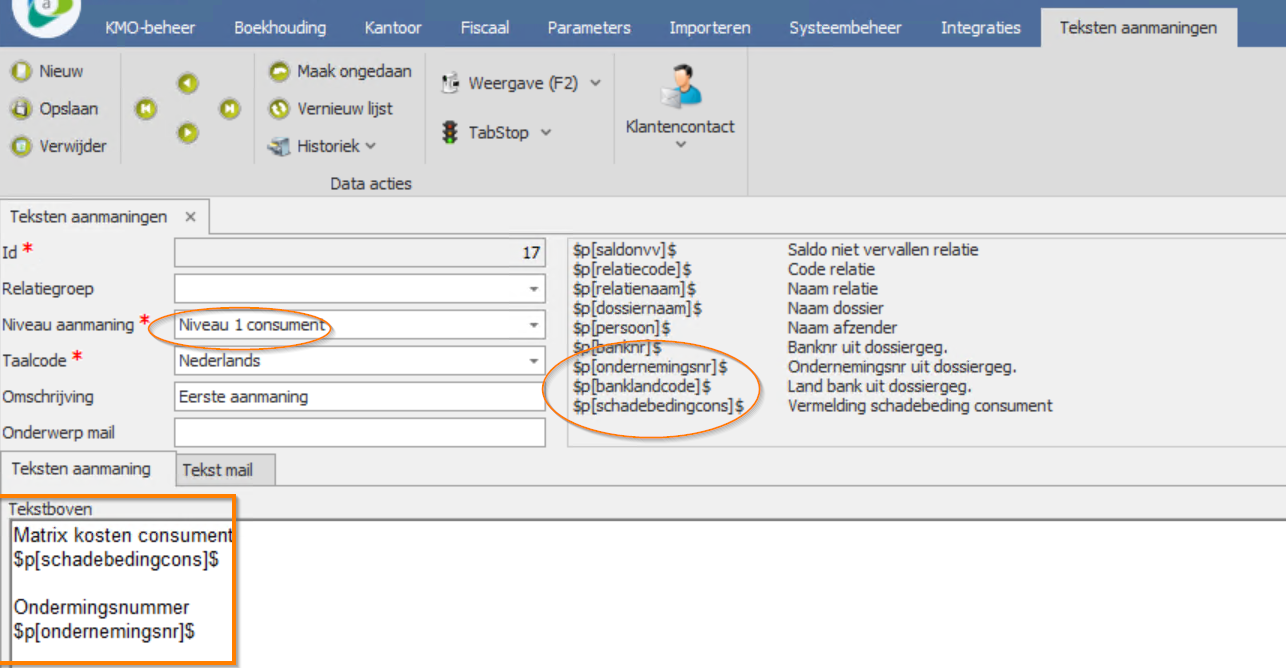Open the Taalcode dropdown list

pos(533,361)
